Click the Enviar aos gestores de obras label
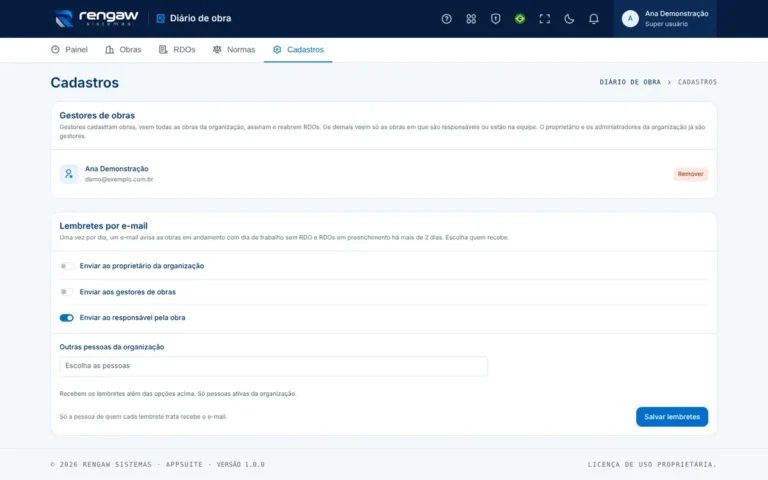This screenshot has width=768, height=480. [127, 292]
